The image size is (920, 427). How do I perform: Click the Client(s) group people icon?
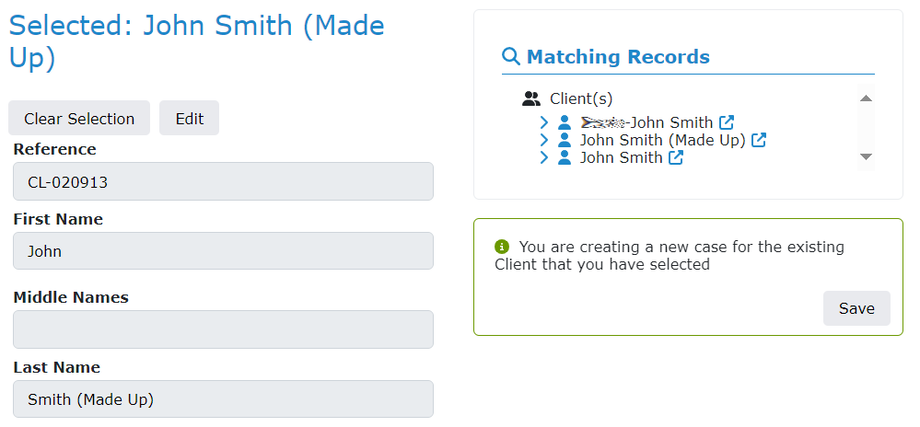531,99
